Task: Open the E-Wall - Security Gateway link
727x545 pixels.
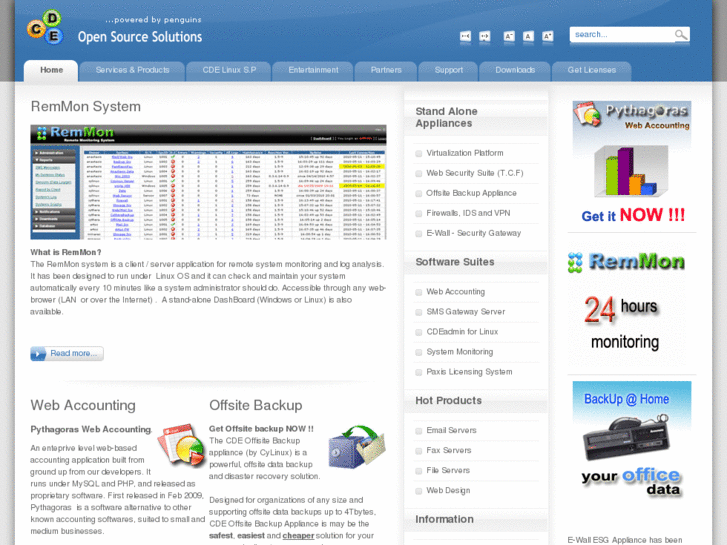Action: 473,233
